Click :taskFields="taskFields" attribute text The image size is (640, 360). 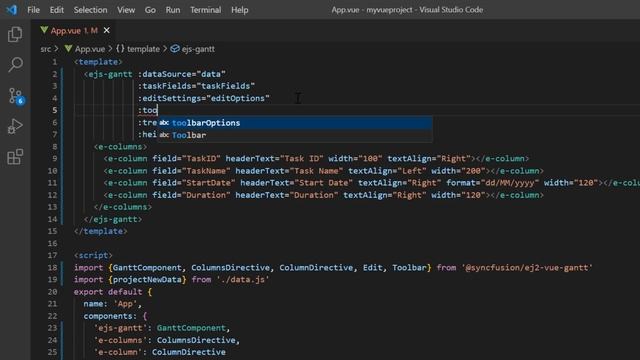(x=196, y=86)
